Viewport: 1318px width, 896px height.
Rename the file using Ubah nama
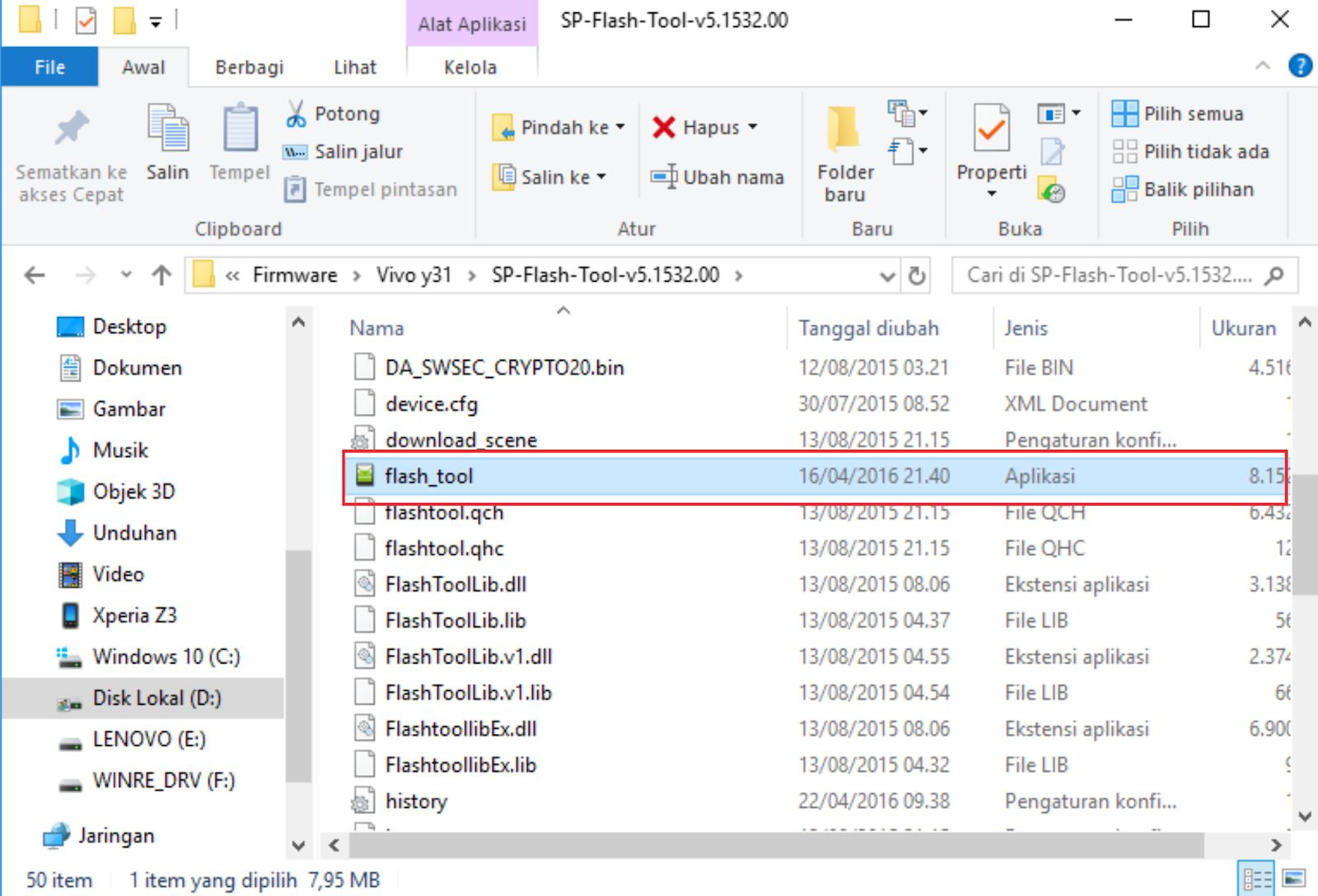(x=717, y=177)
